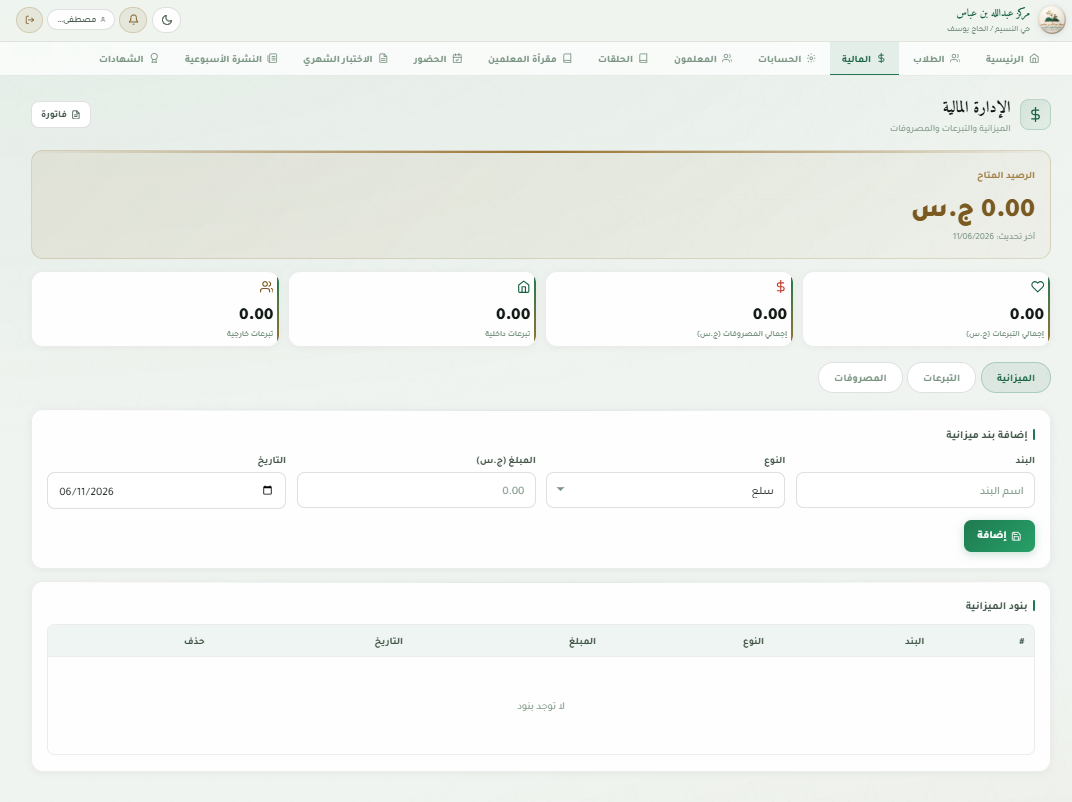The width and height of the screenshot is (1072, 802).
Task: Open النشرة الأسبوعية weekly bulletin tab
Action: click(x=231, y=59)
